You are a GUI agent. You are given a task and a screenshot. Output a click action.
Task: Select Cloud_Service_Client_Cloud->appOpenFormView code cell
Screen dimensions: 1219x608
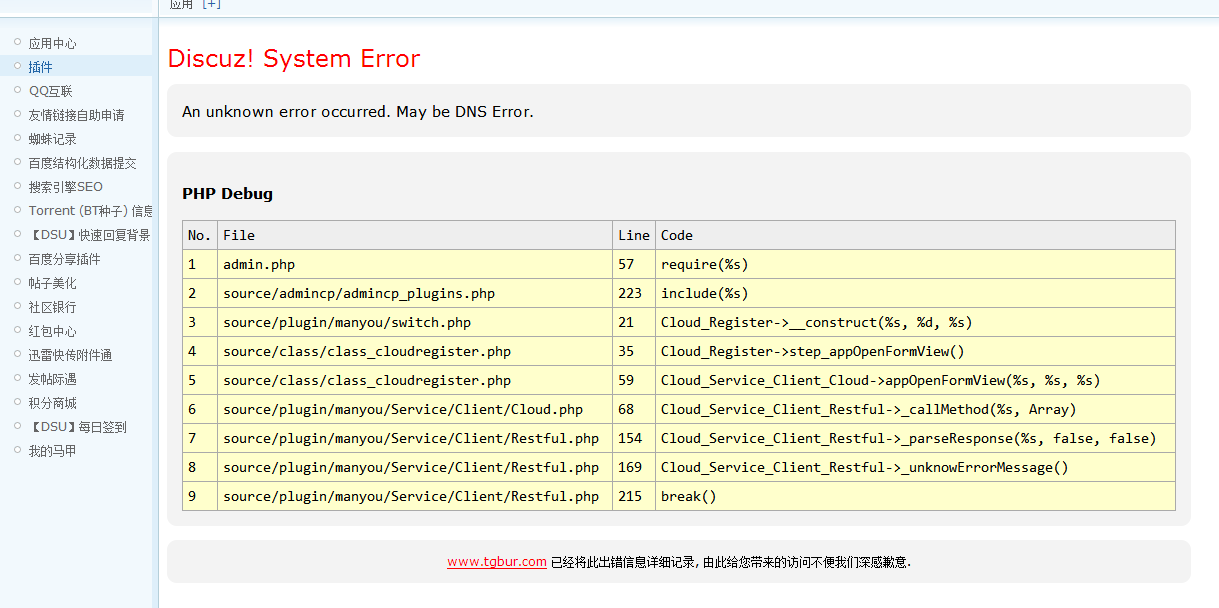(915, 380)
